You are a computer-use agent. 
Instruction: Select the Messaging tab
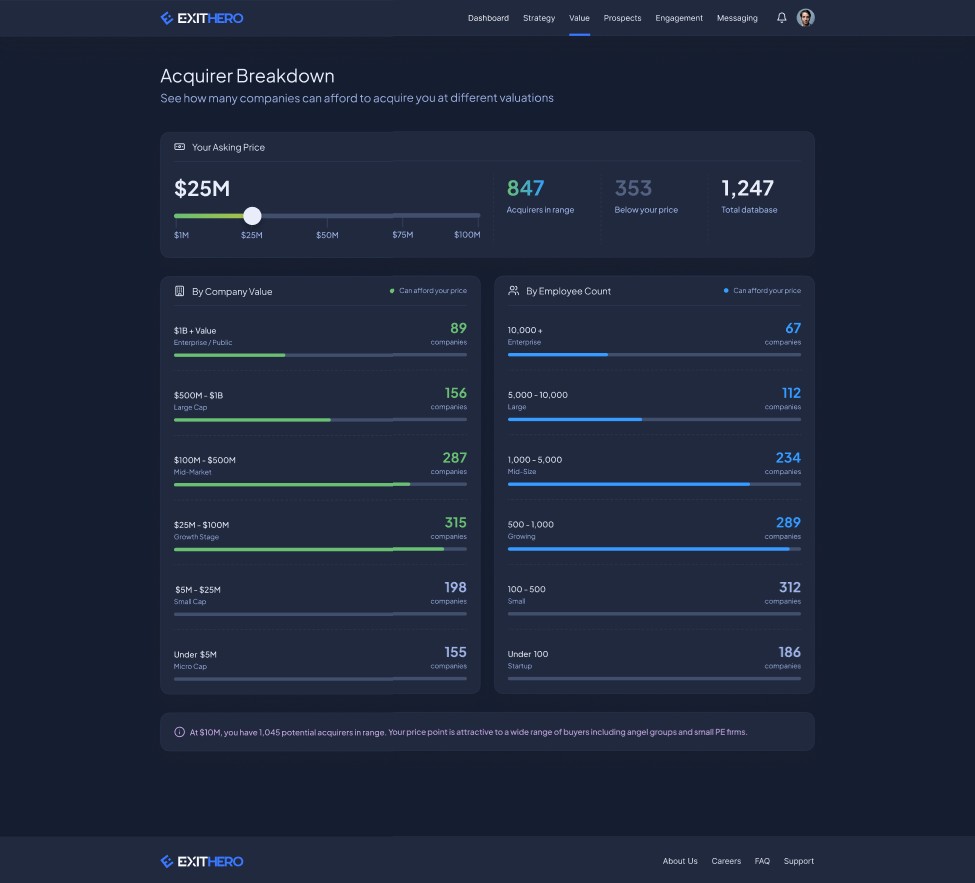pyautogui.click(x=737, y=18)
